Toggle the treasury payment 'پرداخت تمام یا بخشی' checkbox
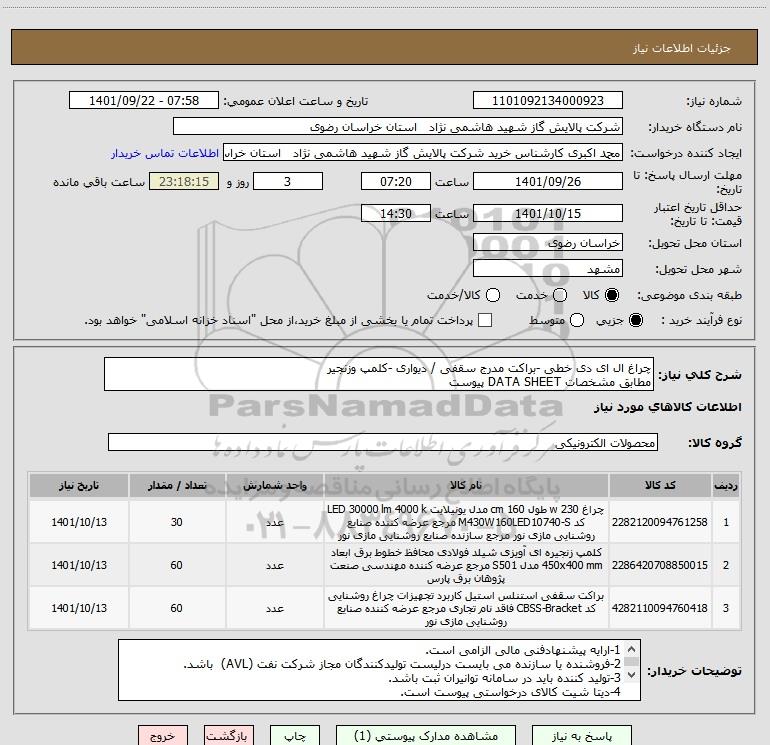The image size is (770, 745). 486,320
